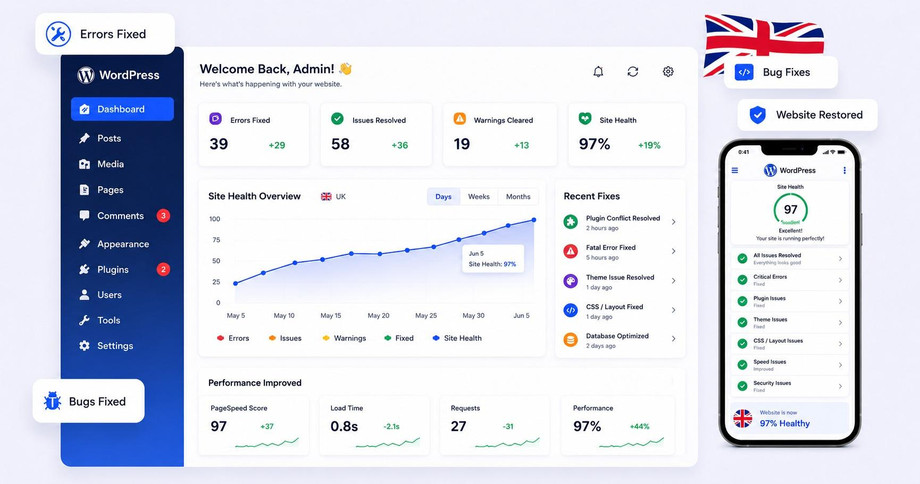
Task: Open the Theme Issues row on phone
Action: click(x=790, y=323)
